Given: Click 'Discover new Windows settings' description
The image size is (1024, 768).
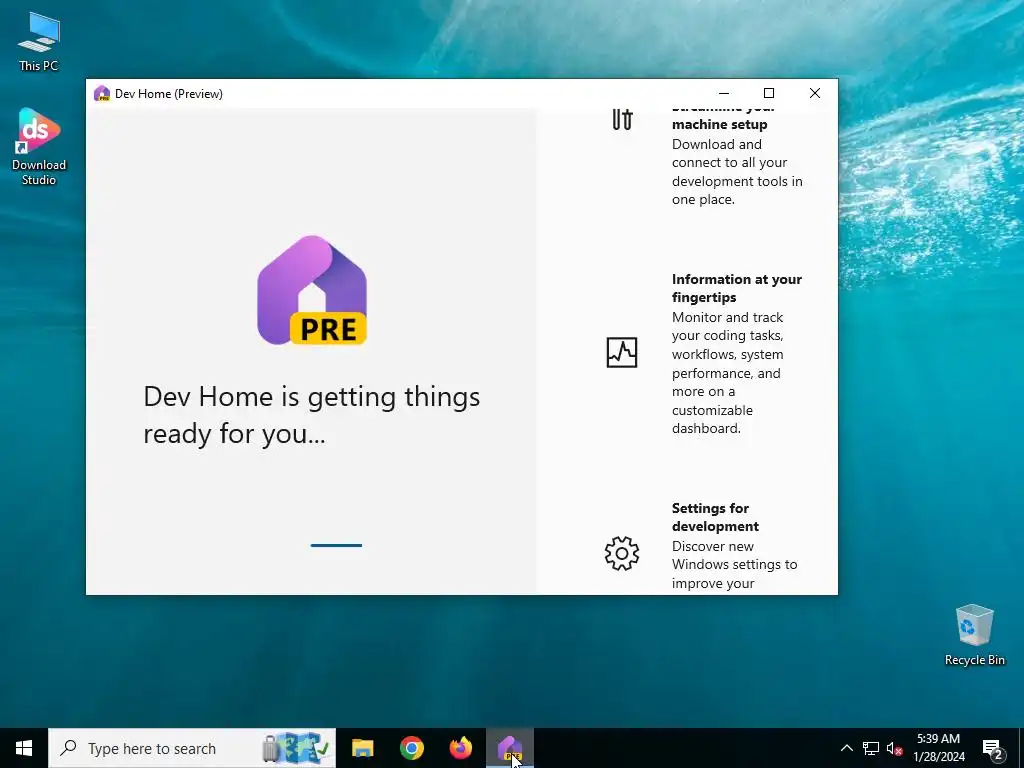Looking at the screenshot, I should [x=735, y=565].
